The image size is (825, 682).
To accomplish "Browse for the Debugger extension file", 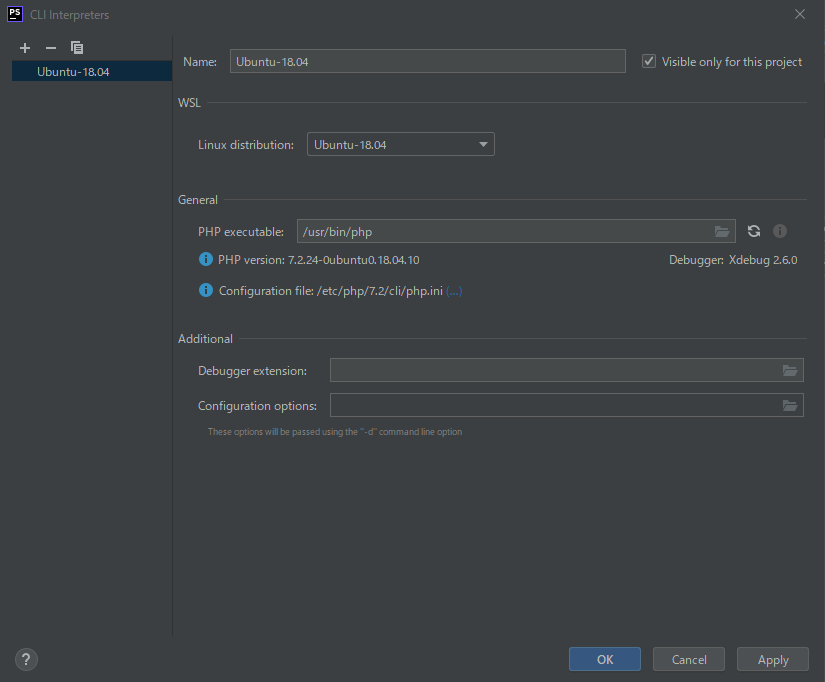I will pyautogui.click(x=790, y=371).
